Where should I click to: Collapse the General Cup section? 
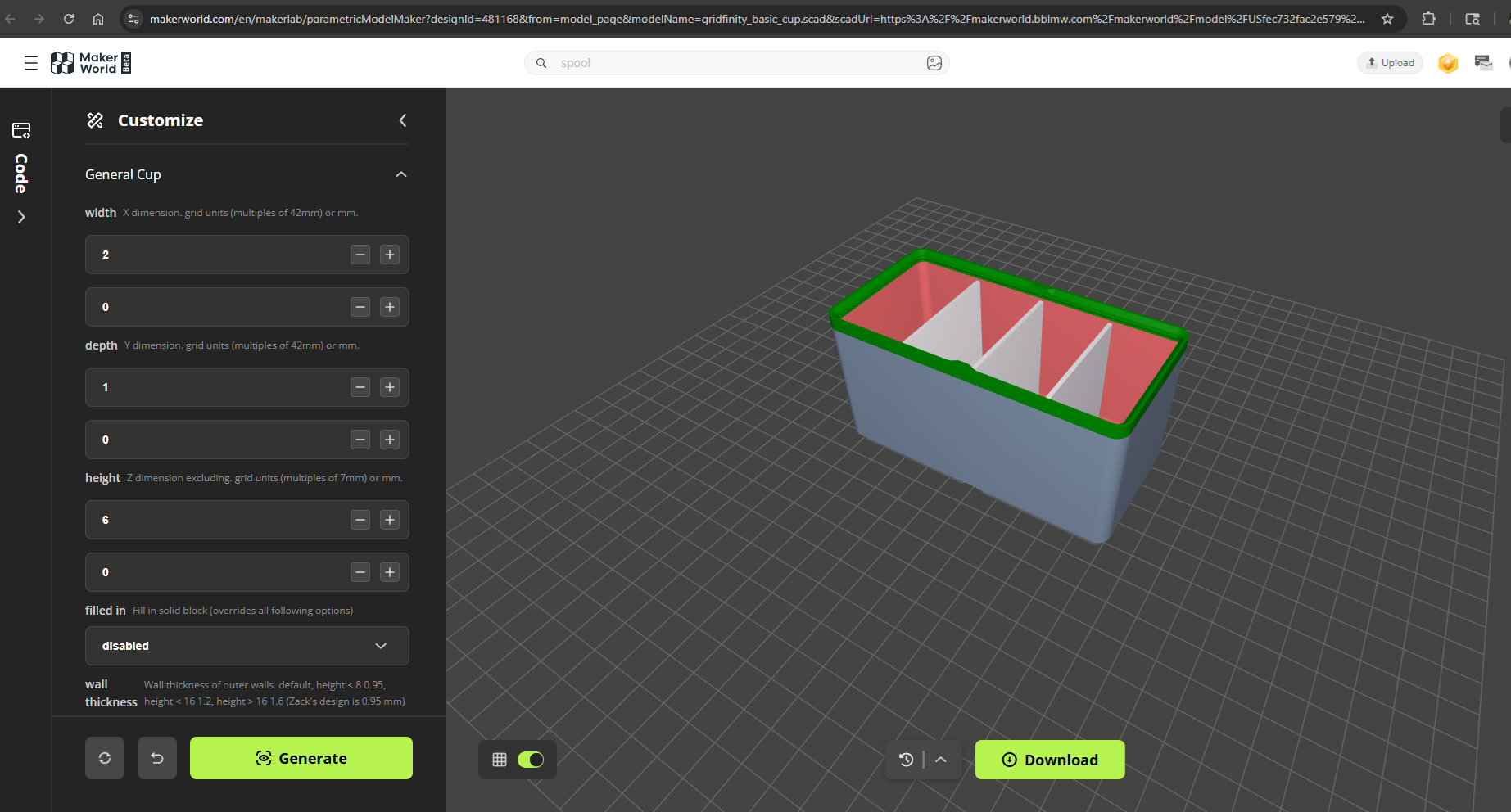coord(401,174)
